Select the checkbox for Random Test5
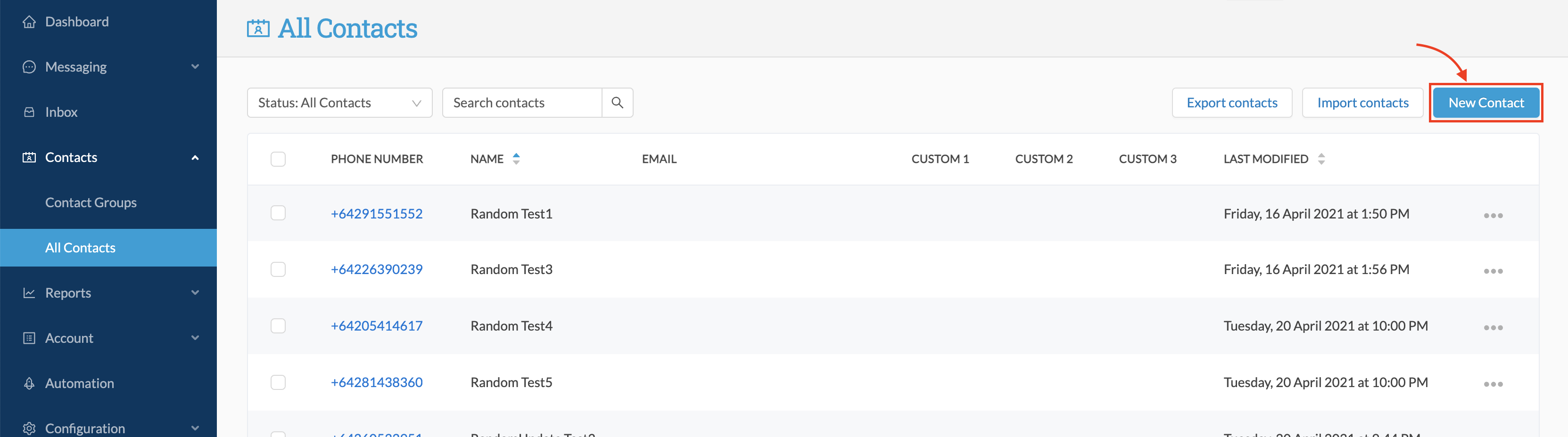This screenshot has width=1568, height=437. [x=278, y=382]
